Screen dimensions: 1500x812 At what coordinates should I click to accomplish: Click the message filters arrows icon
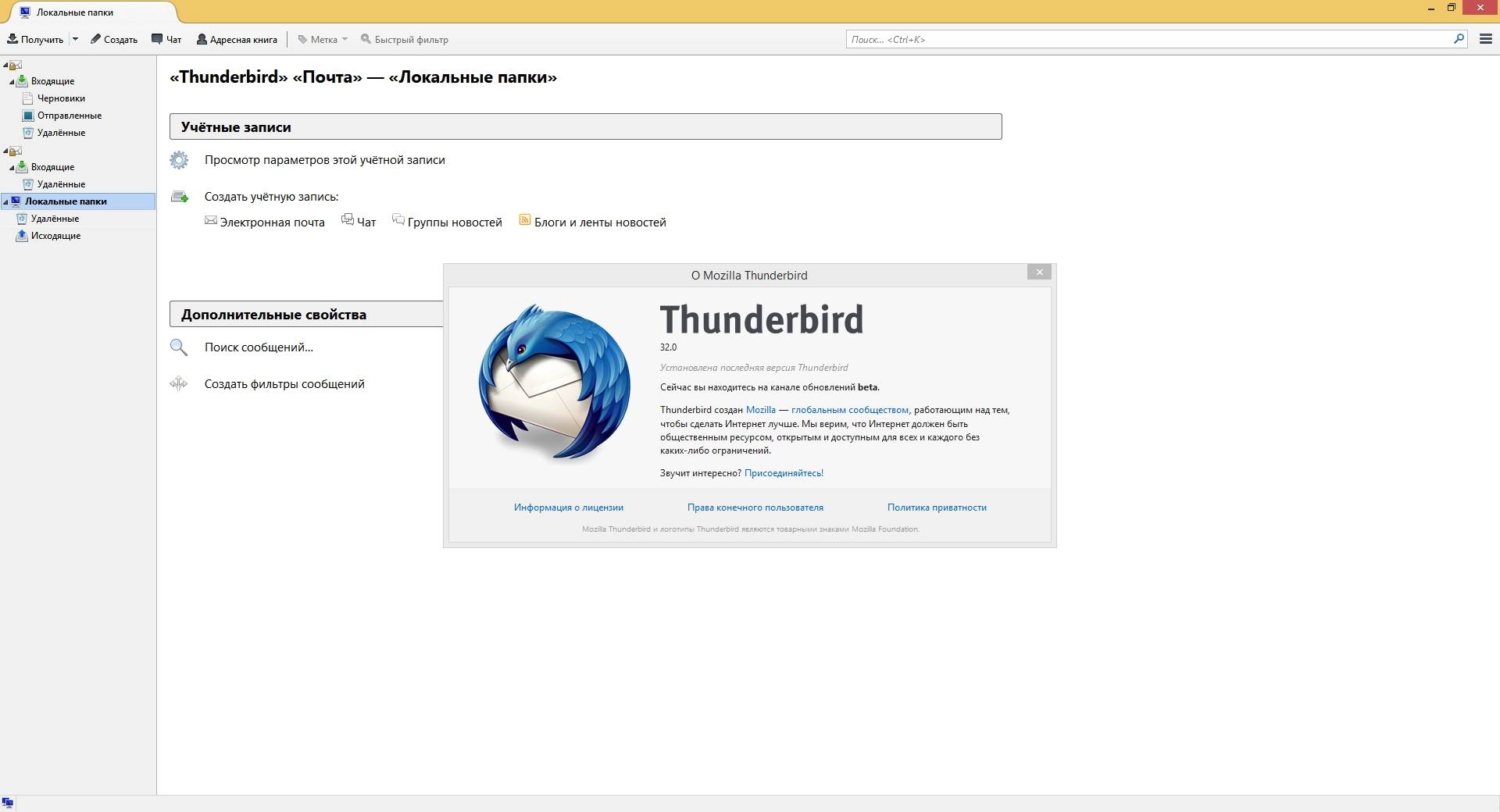coord(179,383)
